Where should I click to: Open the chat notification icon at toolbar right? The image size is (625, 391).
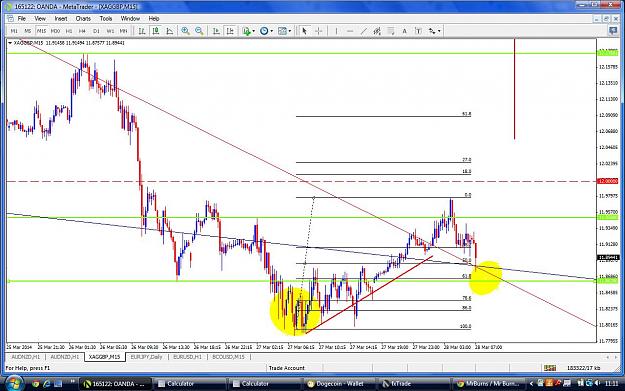click(x=613, y=30)
